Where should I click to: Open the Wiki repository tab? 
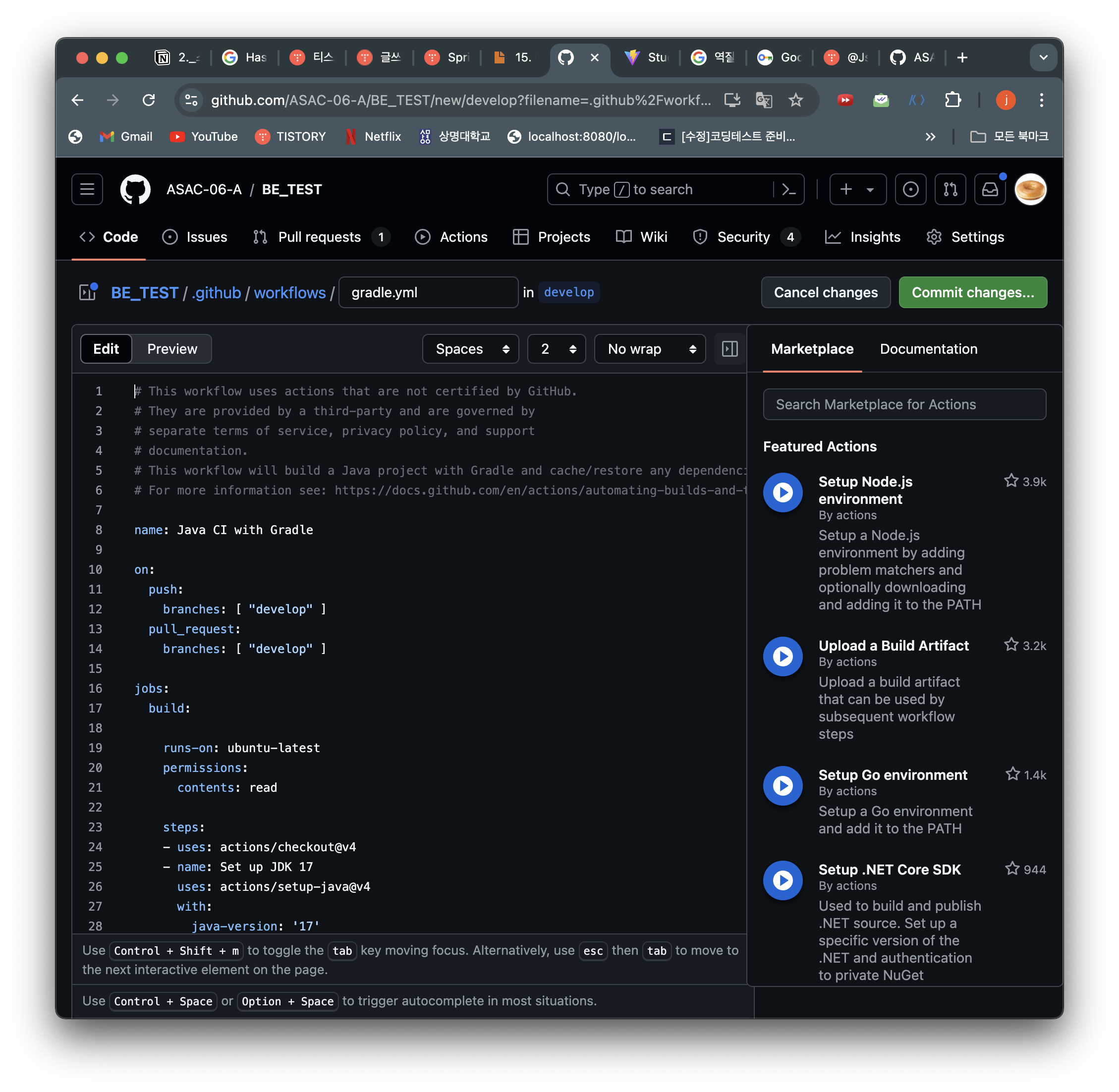click(x=642, y=237)
